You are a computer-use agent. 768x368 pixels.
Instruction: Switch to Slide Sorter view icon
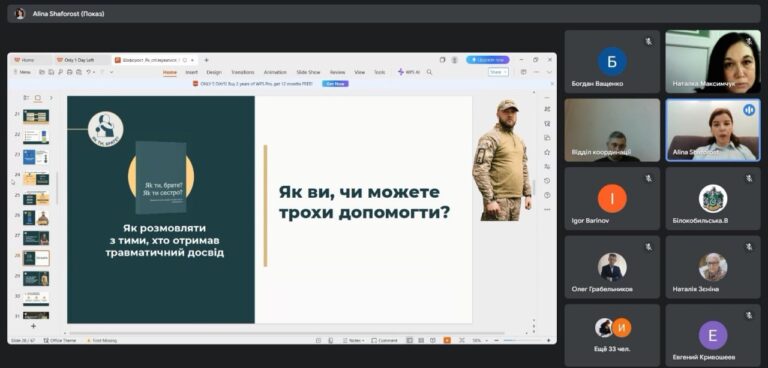(421, 340)
